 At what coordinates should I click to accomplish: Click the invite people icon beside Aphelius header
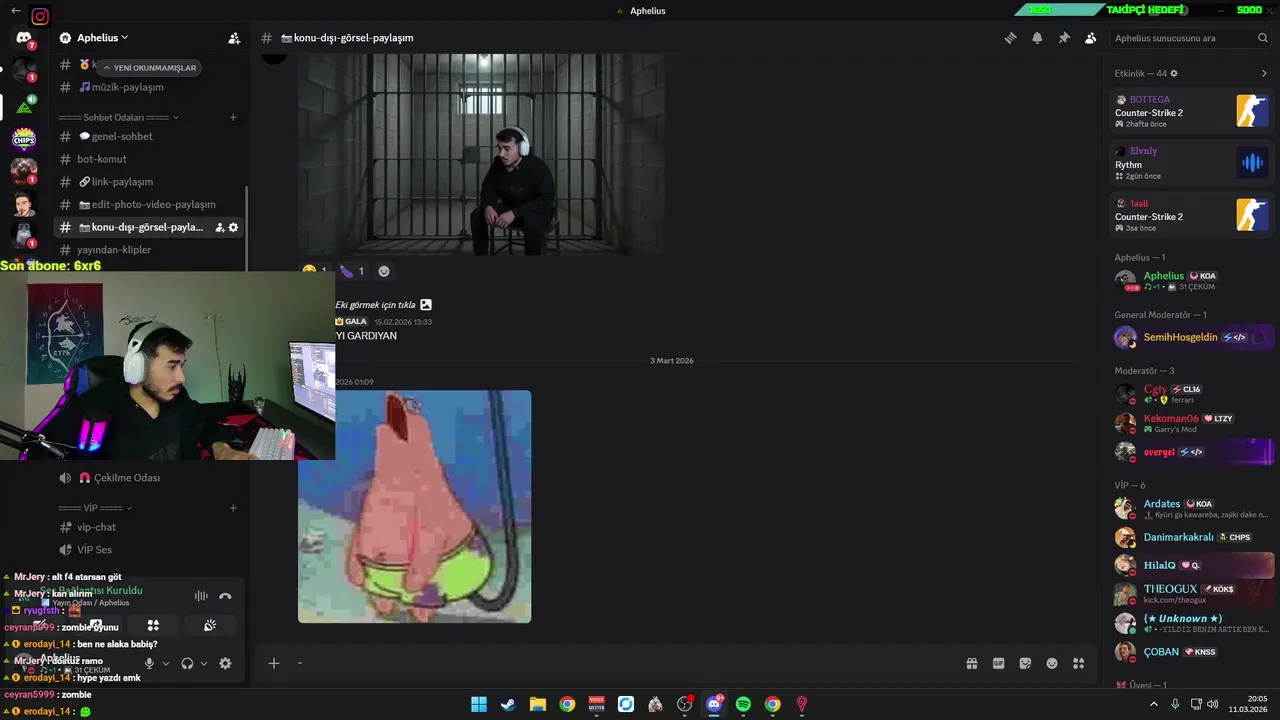click(234, 38)
